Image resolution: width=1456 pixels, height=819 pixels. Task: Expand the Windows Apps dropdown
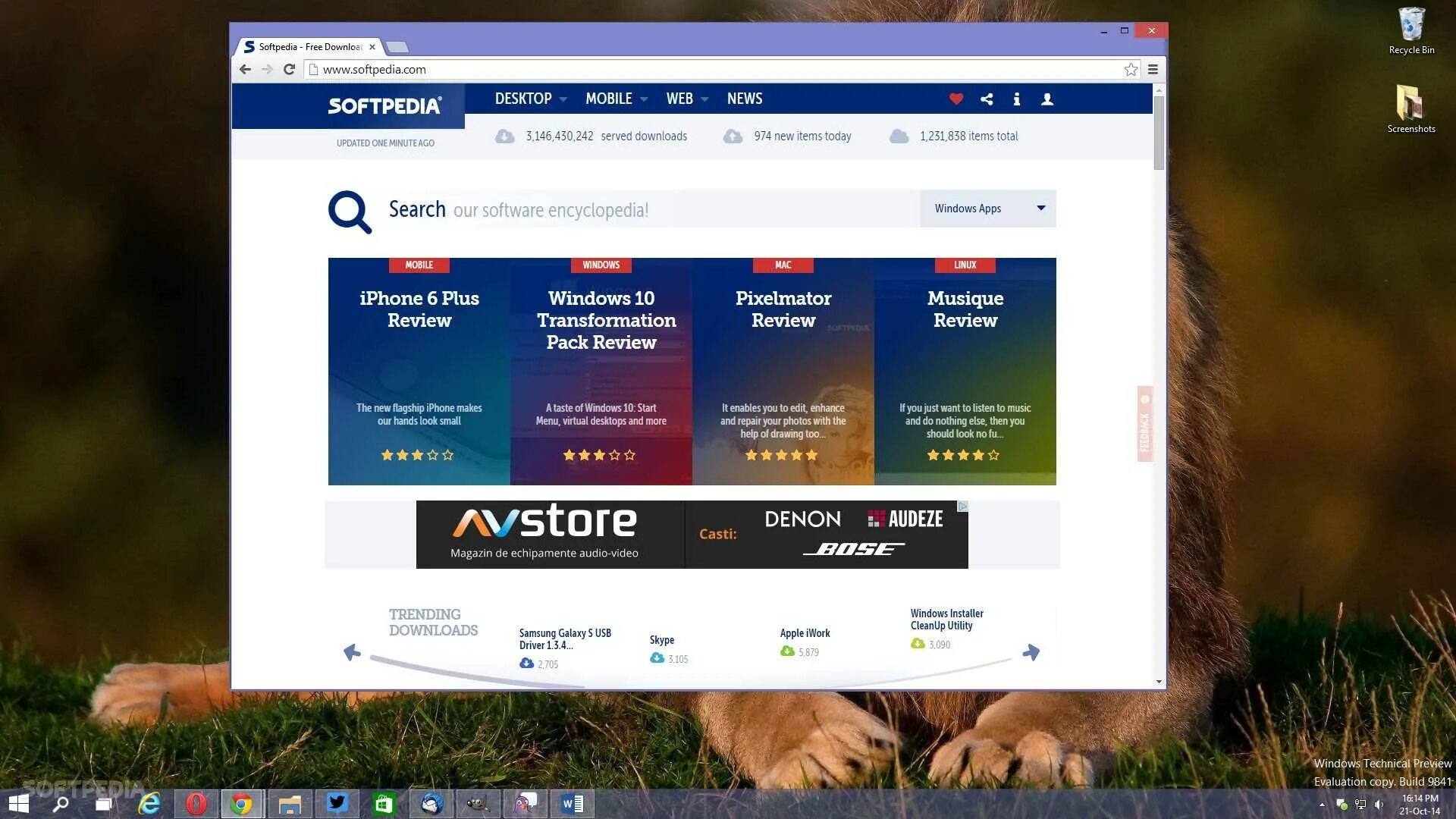[x=988, y=209]
